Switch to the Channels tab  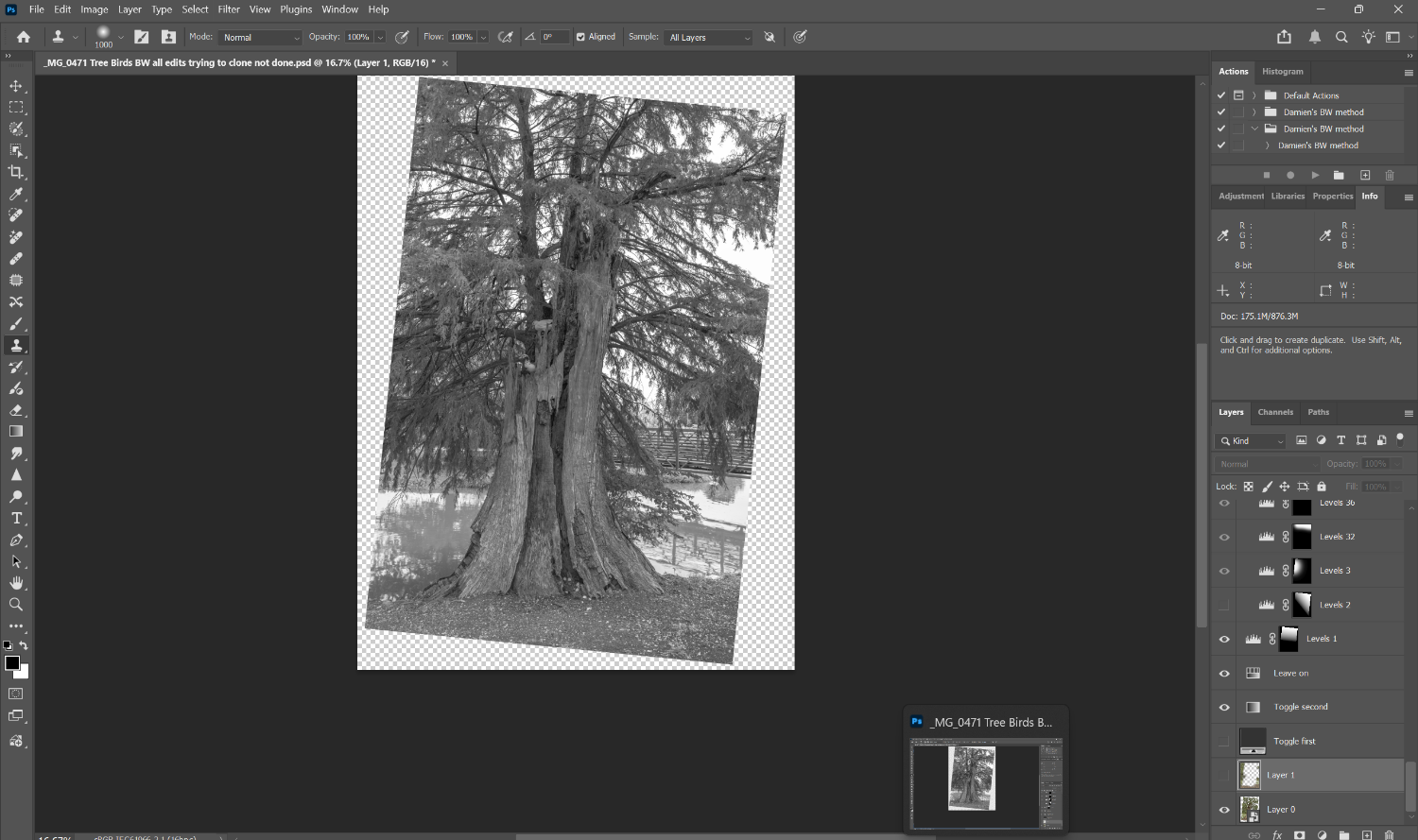(1275, 412)
